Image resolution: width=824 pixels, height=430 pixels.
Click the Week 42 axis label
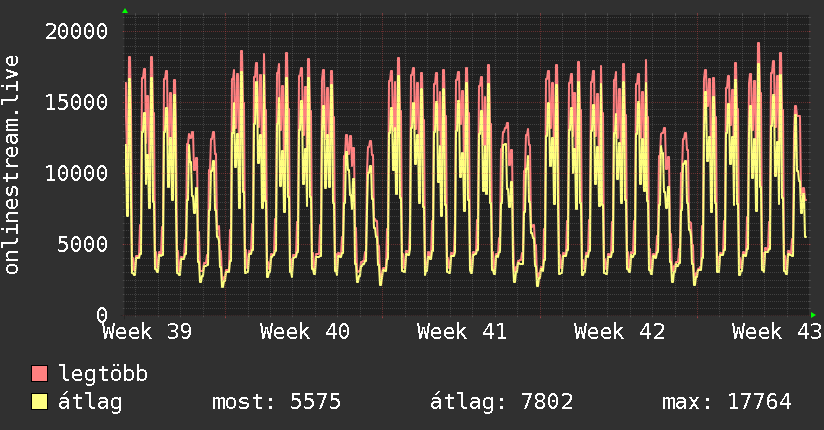(x=620, y=332)
